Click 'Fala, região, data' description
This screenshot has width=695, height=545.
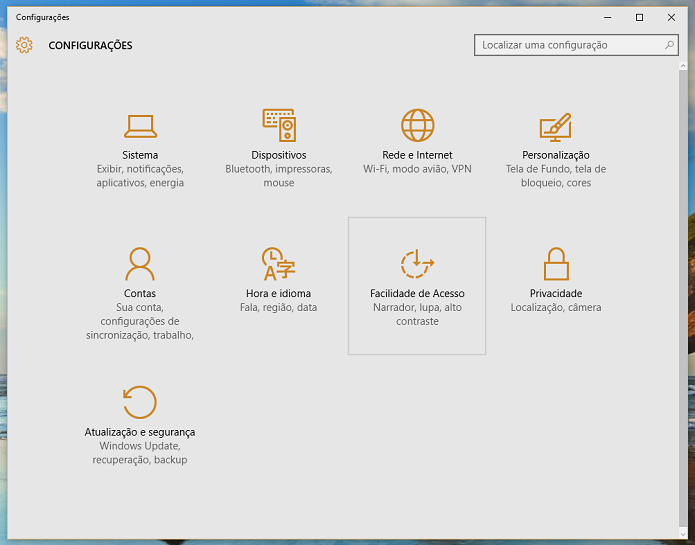click(278, 308)
